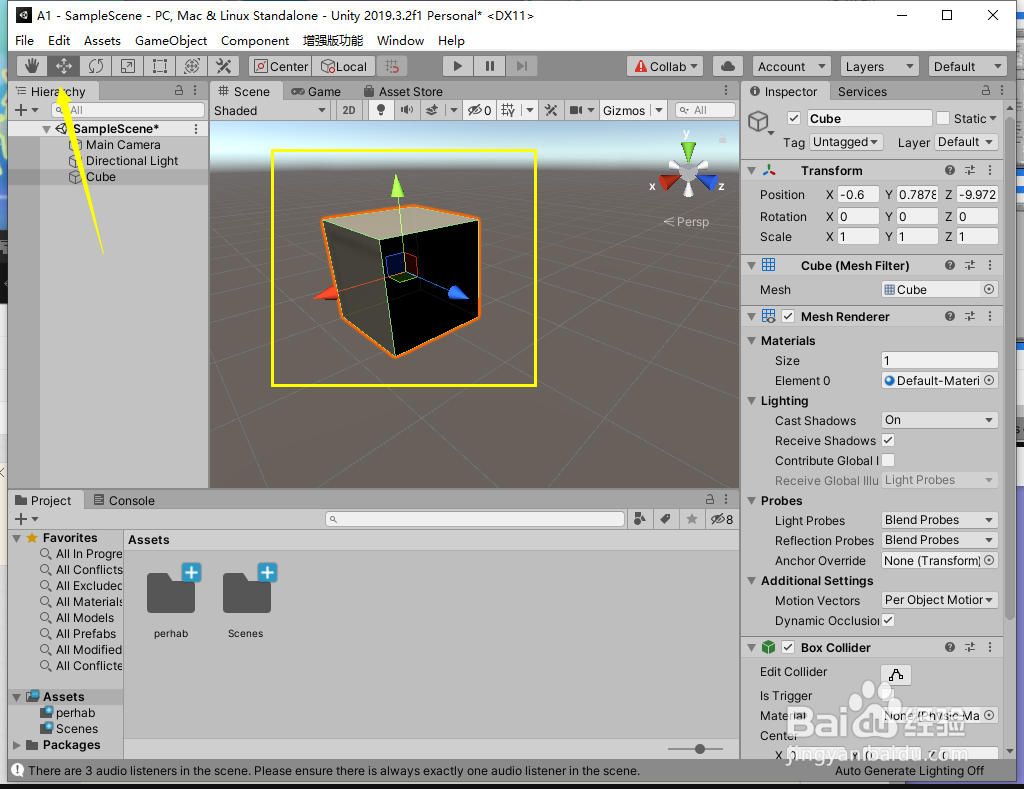Open Reflection Probes dropdown
The height and width of the screenshot is (789, 1024).
click(x=939, y=540)
